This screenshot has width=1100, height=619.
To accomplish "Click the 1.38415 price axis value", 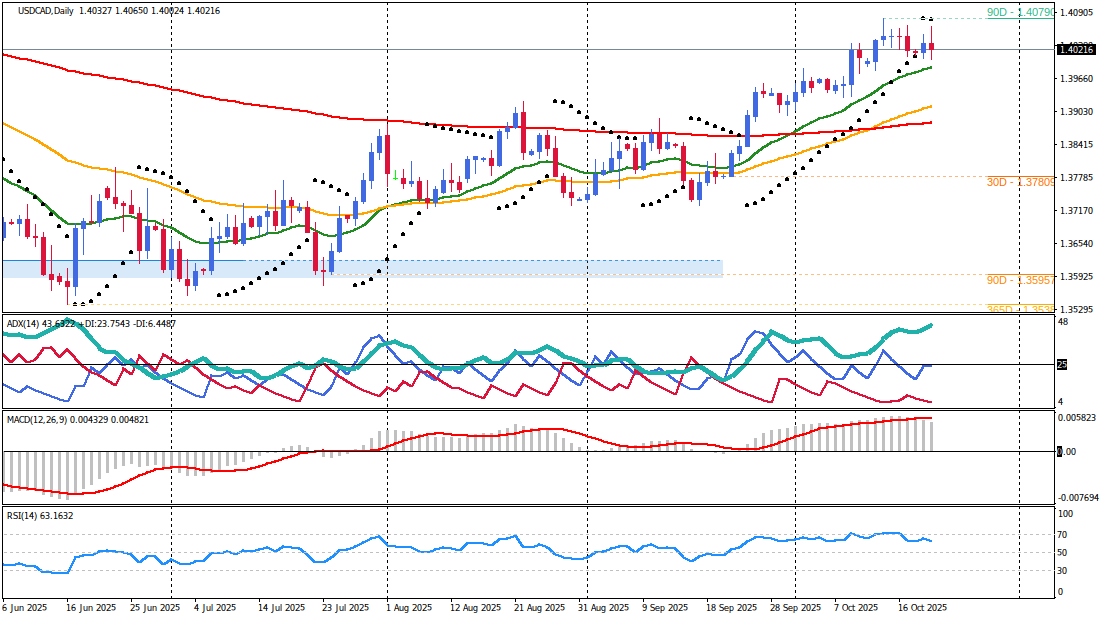I will point(1079,145).
